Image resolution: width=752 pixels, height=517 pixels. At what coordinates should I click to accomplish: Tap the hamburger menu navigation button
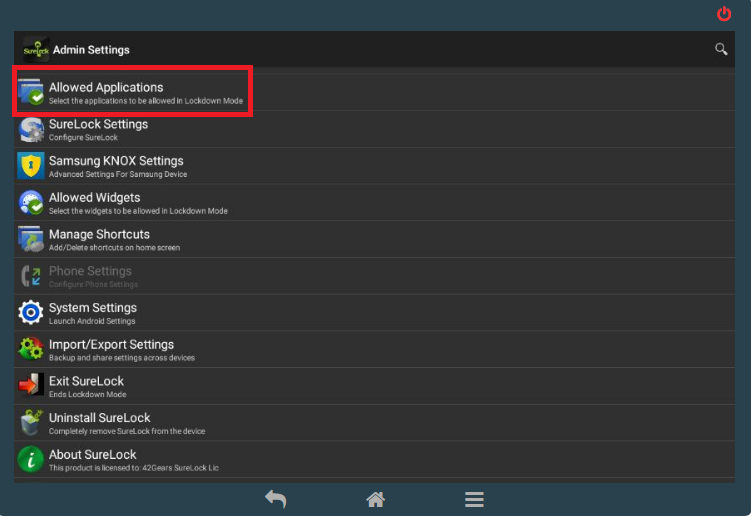(x=474, y=499)
